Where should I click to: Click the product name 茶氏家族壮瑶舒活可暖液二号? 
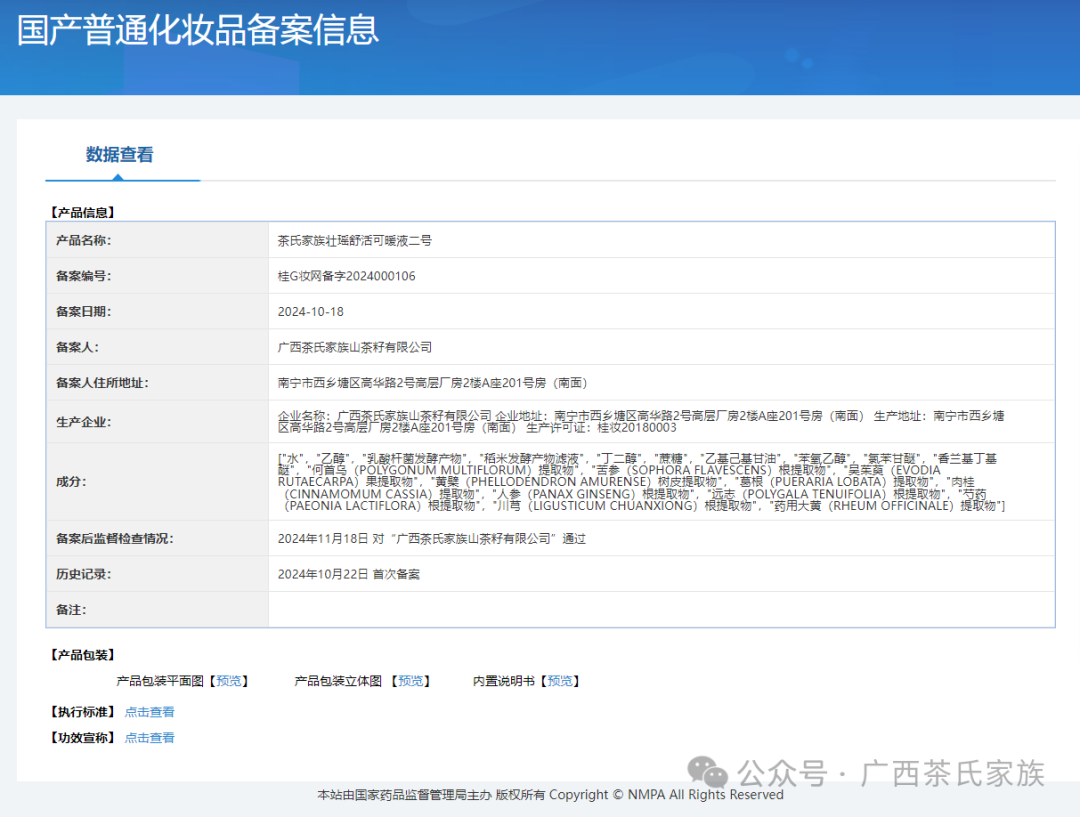click(x=354, y=241)
